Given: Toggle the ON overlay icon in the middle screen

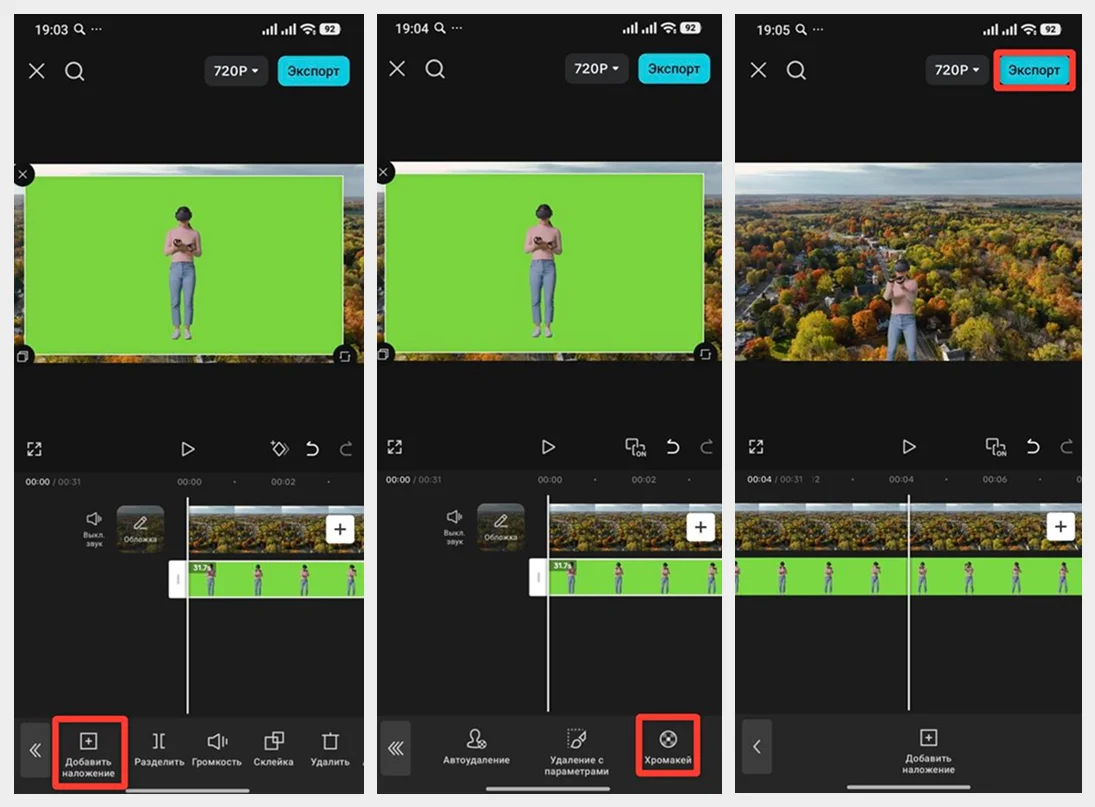Looking at the screenshot, I should (x=635, y=447).
